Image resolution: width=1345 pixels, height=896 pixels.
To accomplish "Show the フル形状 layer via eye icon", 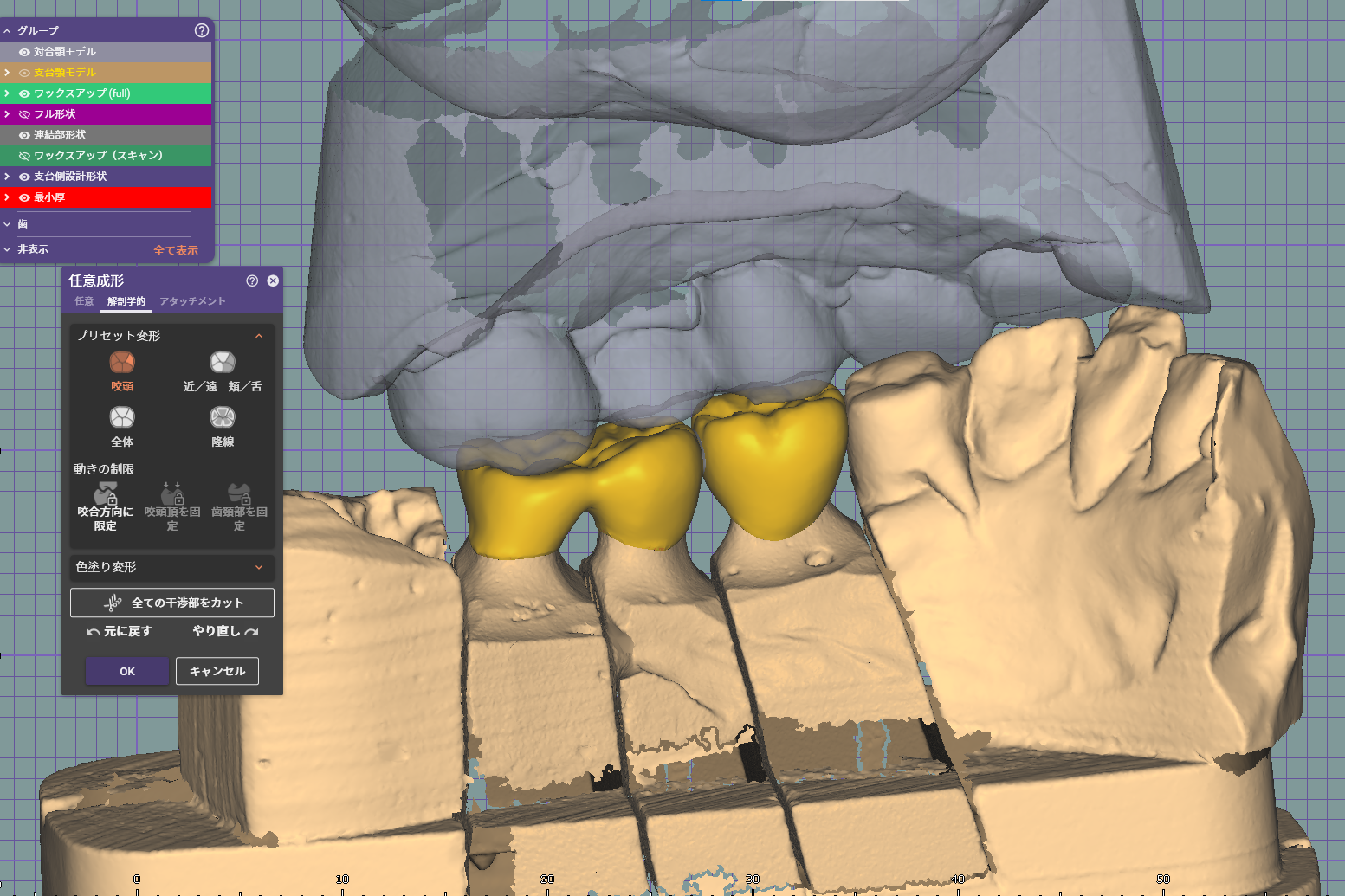I will 24,114.
